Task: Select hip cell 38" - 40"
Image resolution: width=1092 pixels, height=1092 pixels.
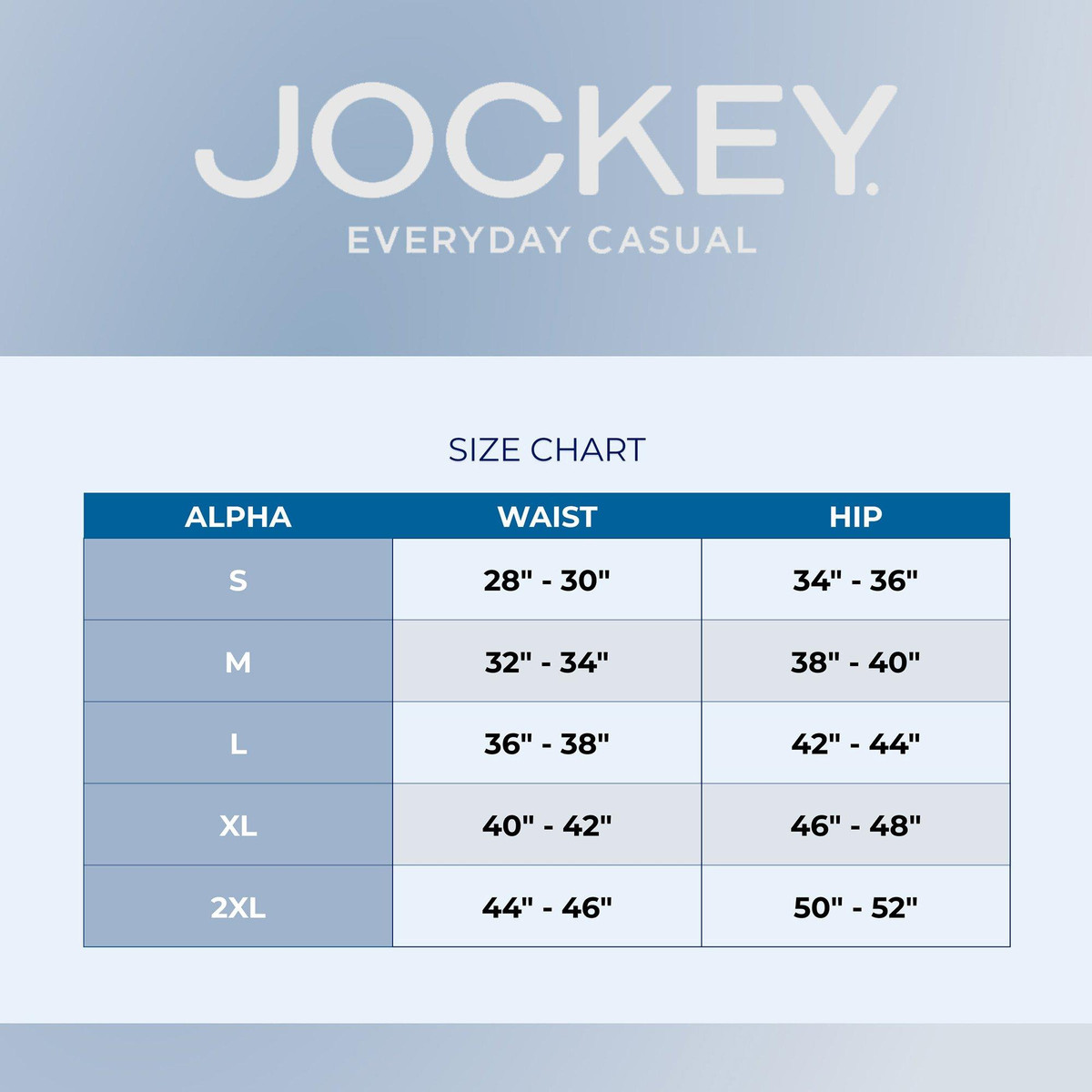Action: (855, 662)
